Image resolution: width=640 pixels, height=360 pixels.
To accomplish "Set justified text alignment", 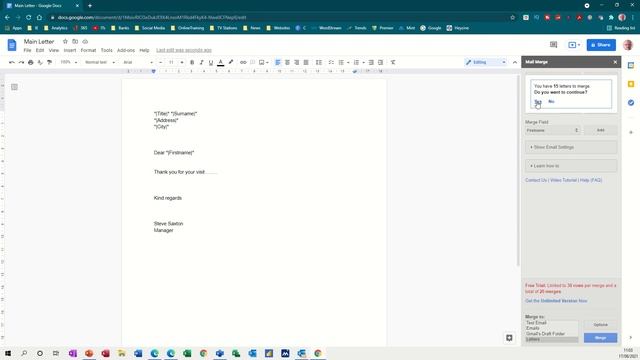I will point(306,62).
